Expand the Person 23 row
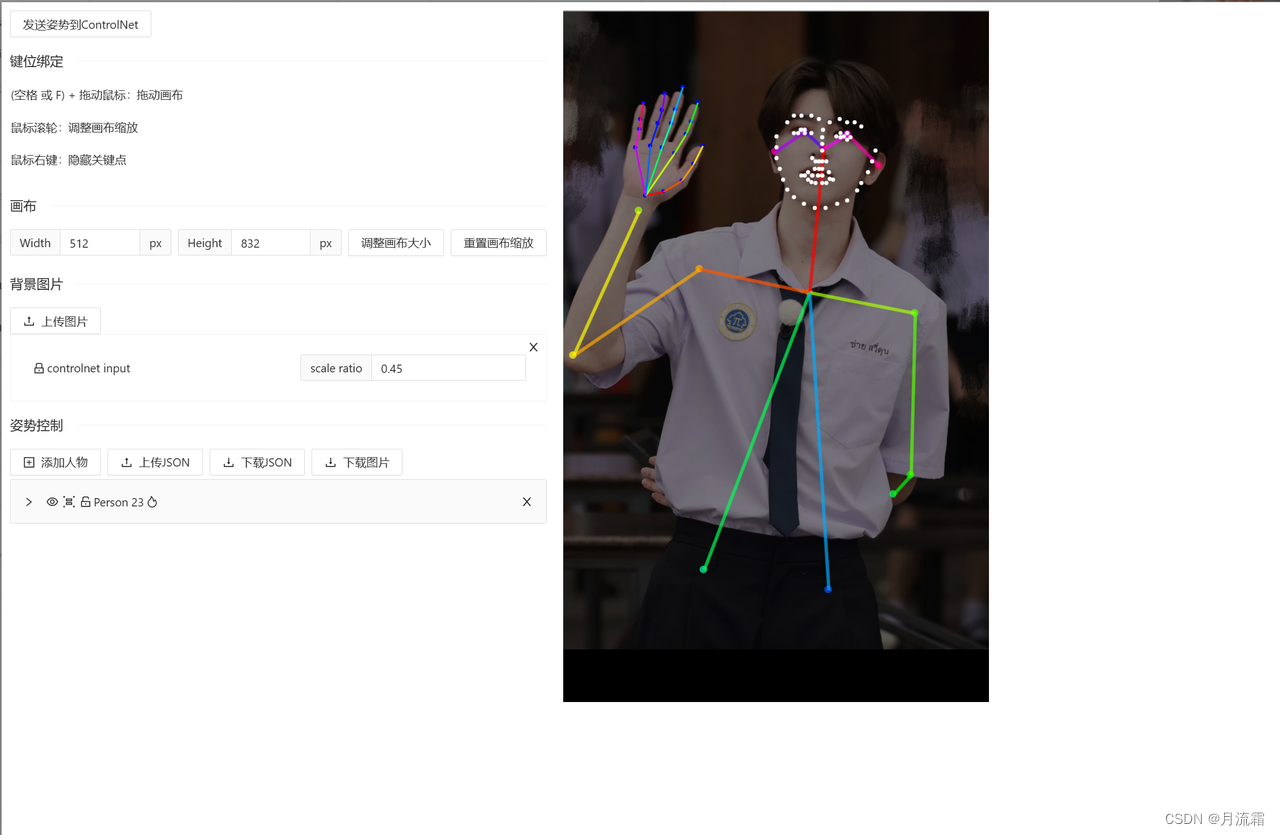Viewport: 1280px width, 835px height. tap(29, 502)
